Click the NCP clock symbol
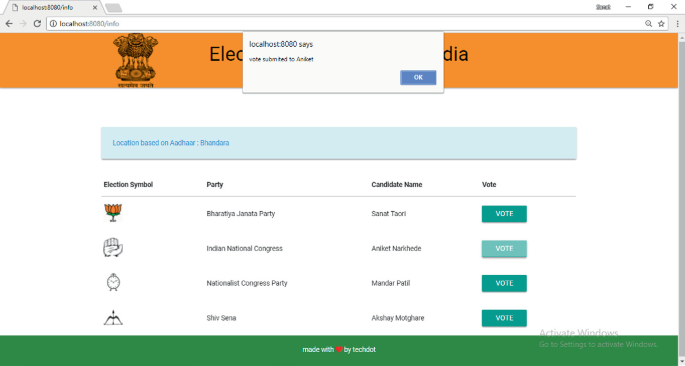This screenshot has width=685, height=366. click(x=113, y=282)
